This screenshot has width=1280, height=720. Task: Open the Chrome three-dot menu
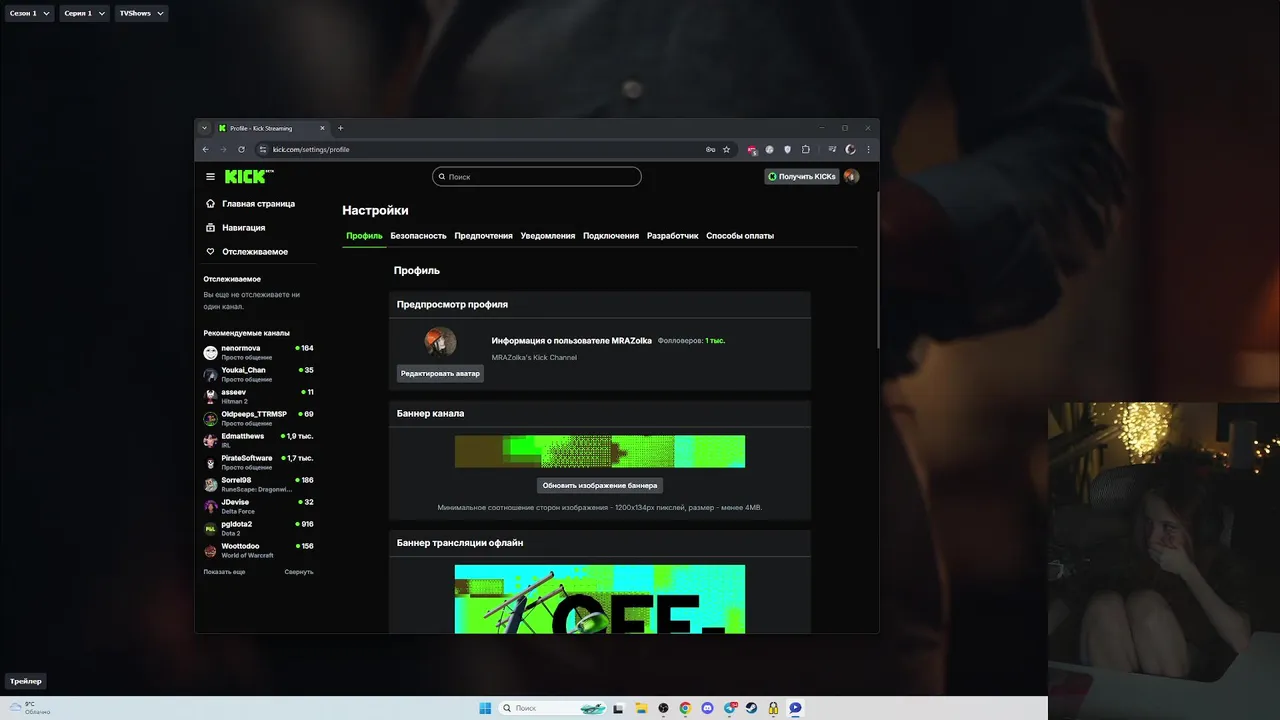(868, 149)
